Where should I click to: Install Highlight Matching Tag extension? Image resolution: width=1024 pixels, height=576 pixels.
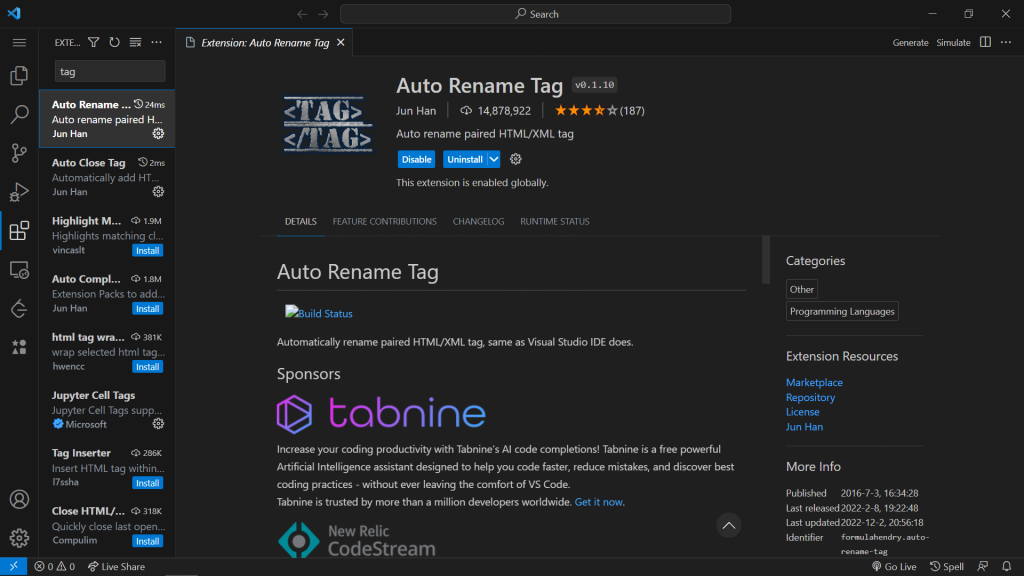(x=148, y=250)
